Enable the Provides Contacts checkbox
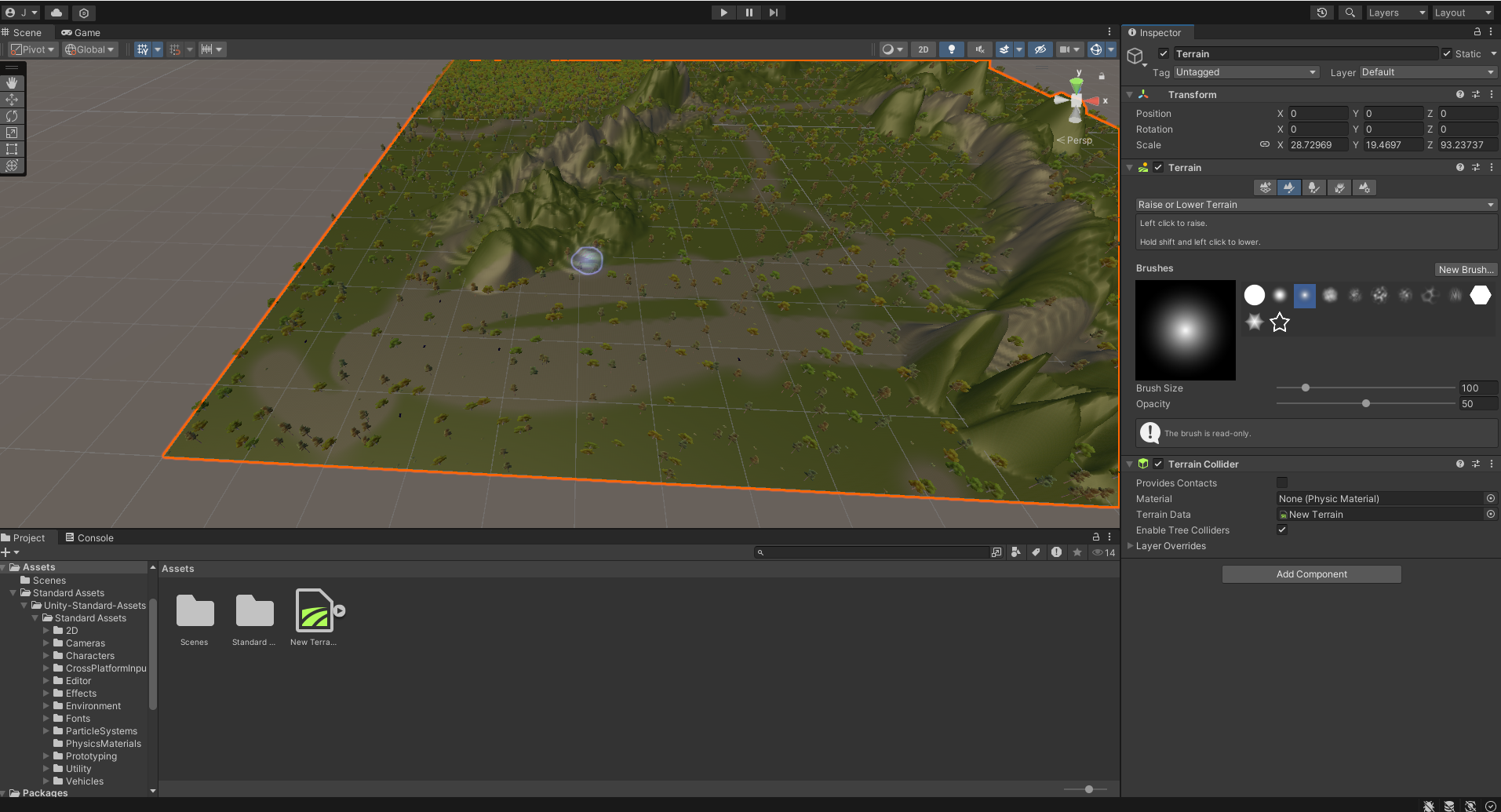Viewport: 1501px width, 812px height. (x=1282, y=482)
